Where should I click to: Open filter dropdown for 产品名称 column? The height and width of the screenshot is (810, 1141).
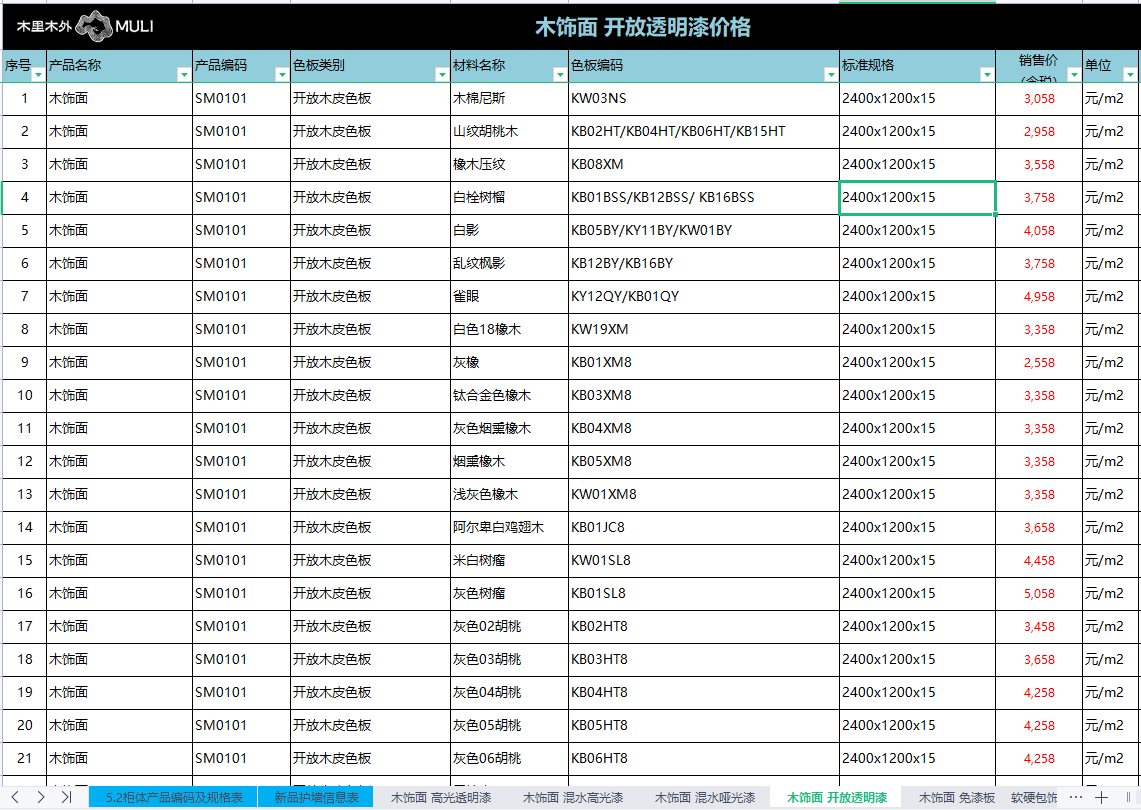pyautogui.click(x=183, y=75)
